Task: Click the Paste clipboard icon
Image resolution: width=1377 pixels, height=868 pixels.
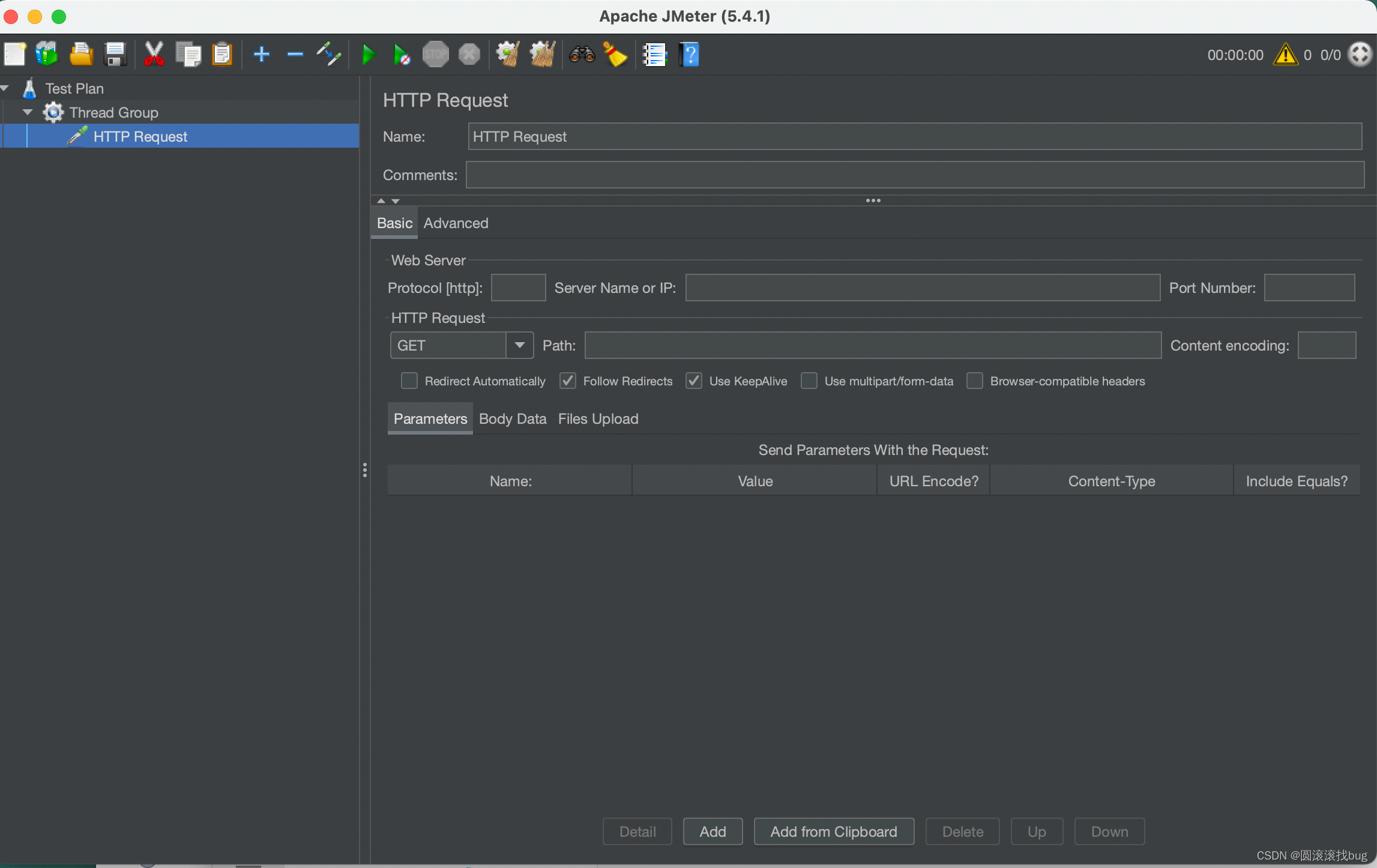Action: click(222, 55)
